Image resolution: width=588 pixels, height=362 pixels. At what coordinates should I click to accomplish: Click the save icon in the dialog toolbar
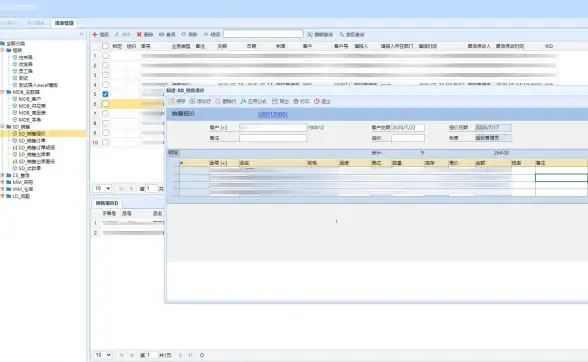point(172,101)
